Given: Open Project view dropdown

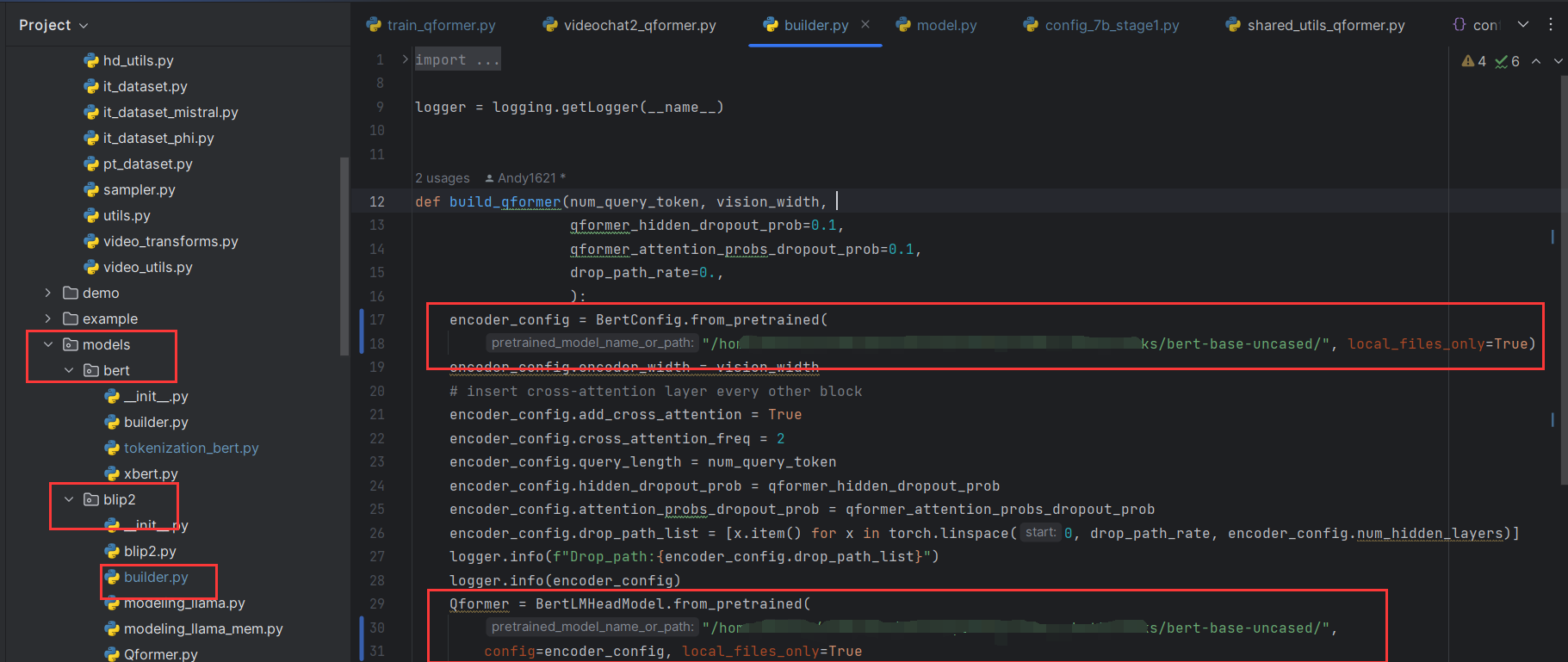Looking at the screenshot, I should (53, 25).
